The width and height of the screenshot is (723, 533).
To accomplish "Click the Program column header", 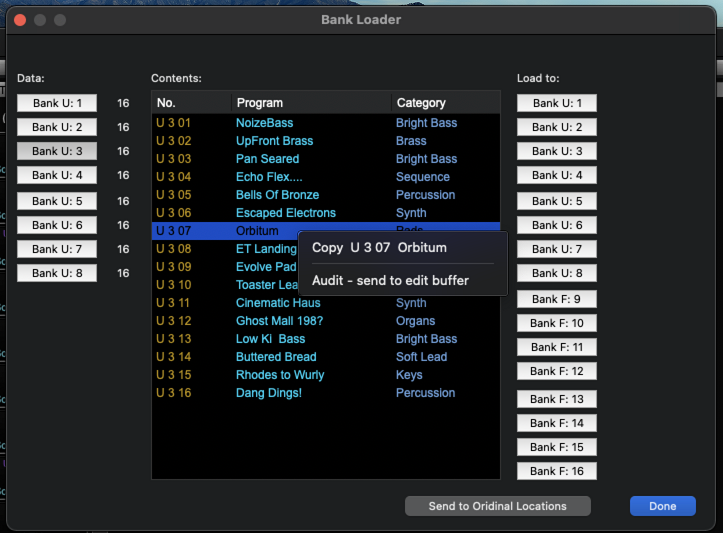I will pyautogui.click(x=310, y=103).
